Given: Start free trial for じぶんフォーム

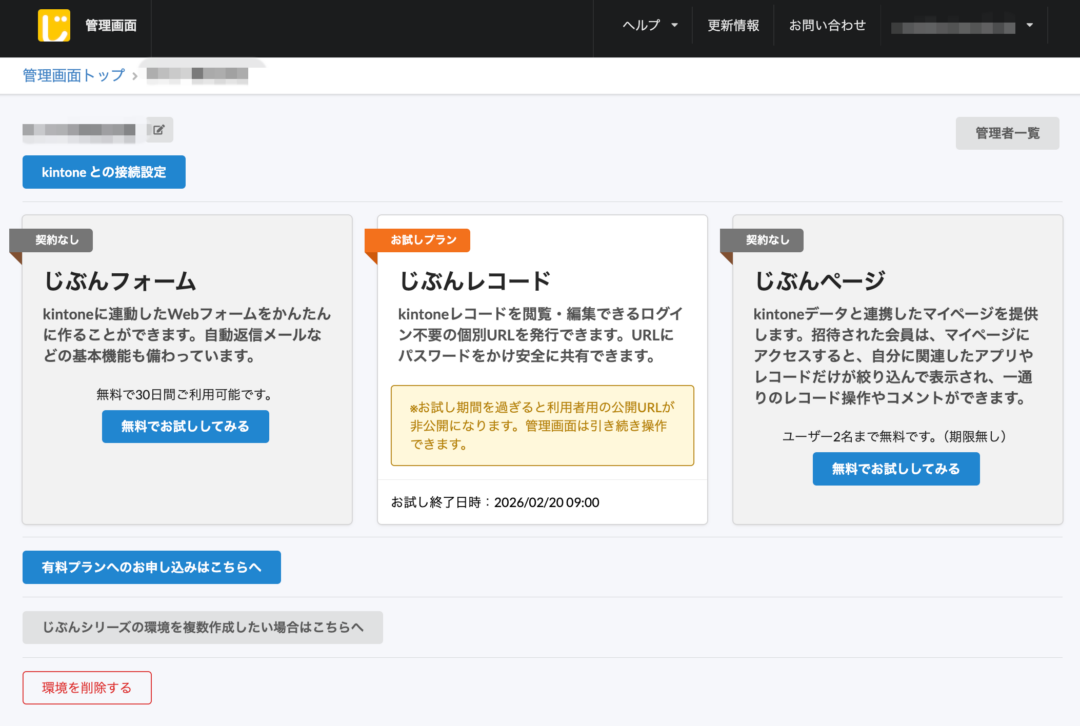Looking at the screenshot, I should [x=185, y=426].
